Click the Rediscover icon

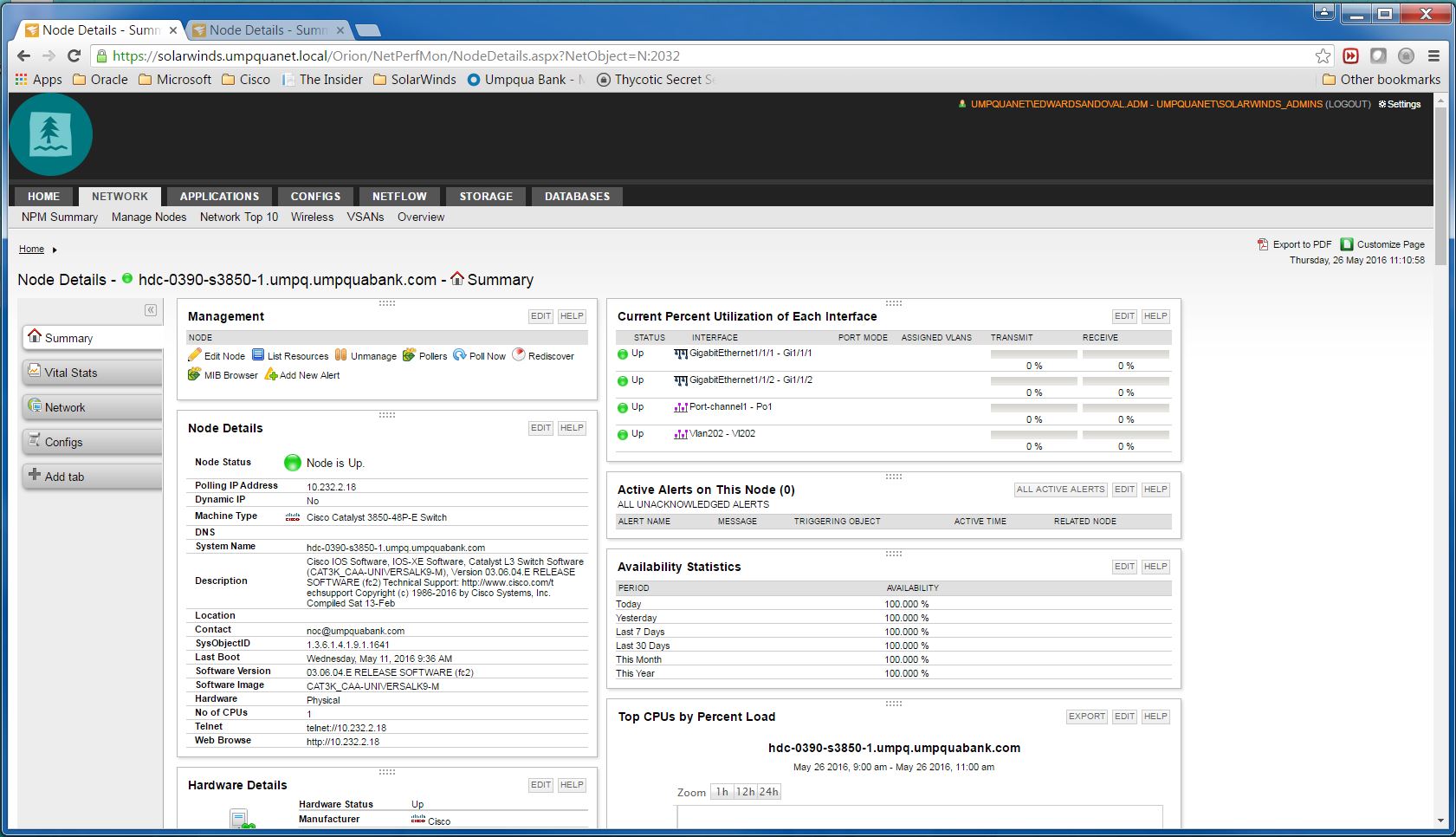tap(519, 355)
